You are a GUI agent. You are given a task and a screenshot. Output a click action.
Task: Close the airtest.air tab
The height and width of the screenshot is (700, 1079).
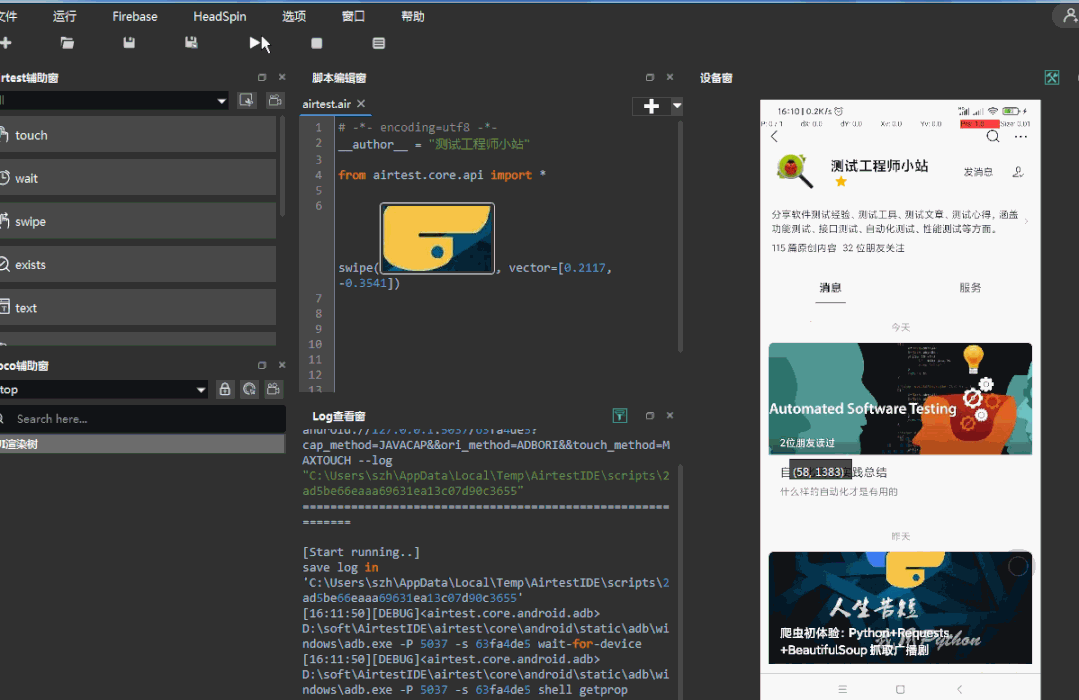[x=361, y=104]
